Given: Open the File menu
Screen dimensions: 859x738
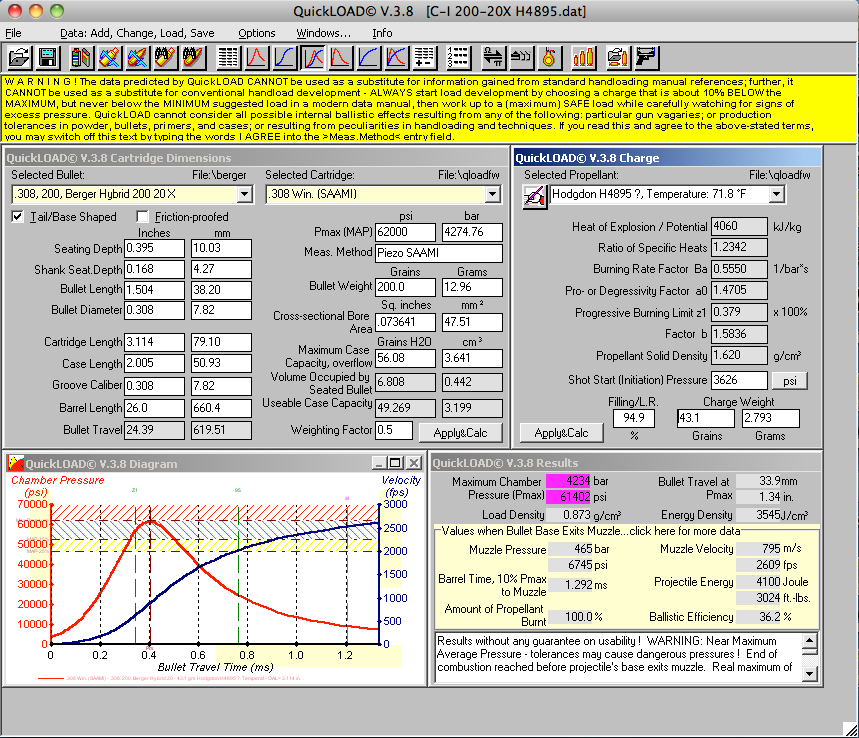Looking at the screenshot, I should point(13,33).
